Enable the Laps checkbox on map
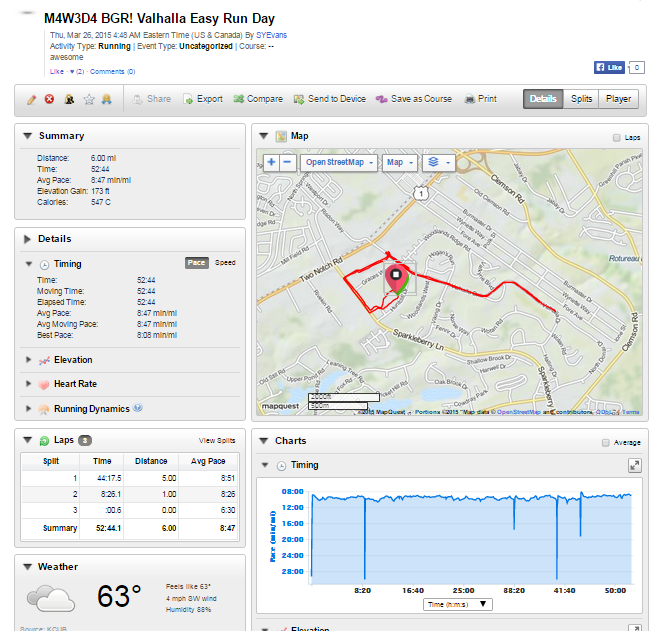 [616, 137]
